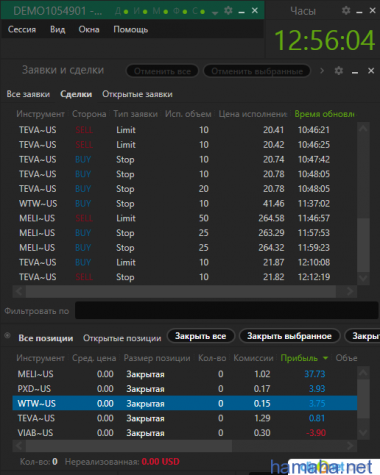The height and width of the screenshot is (475, 380).
Task: Switch to Открытые заявки tab
Action: tap(137, 94)
